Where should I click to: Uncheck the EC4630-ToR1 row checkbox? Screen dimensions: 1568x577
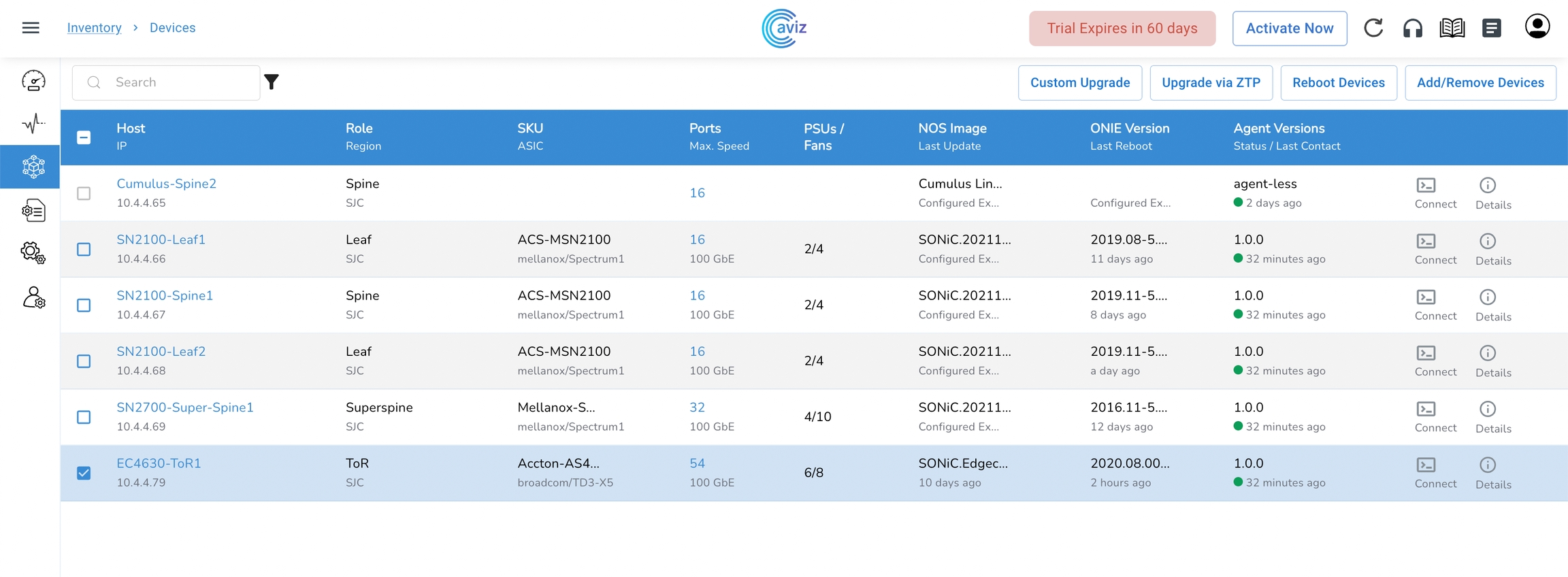(84, 473)
